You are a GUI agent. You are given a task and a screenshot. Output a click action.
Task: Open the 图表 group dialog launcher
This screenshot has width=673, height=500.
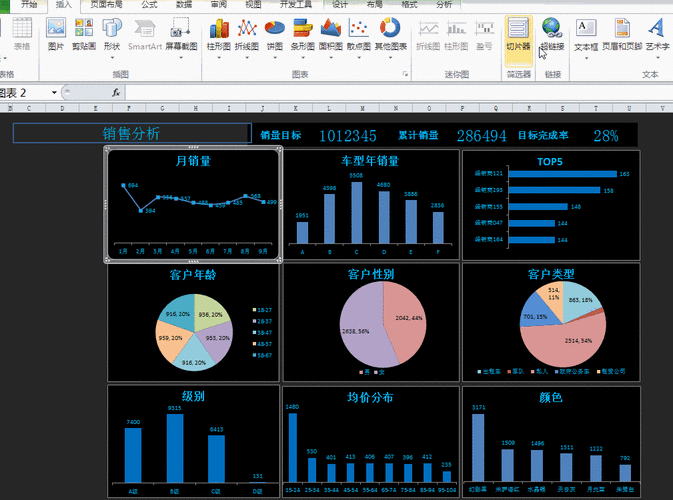pyautogui.click(x=405, y=74)
